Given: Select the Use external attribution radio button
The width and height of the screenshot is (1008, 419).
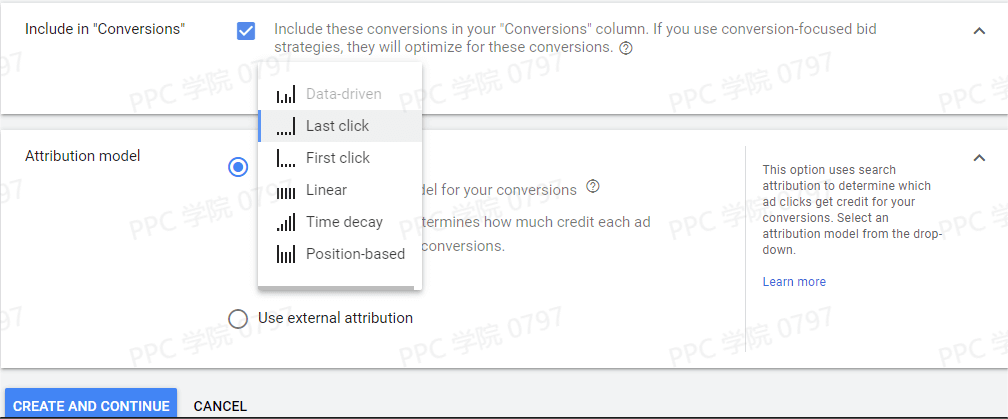Looking at the screenshot, I should [238, 318].
